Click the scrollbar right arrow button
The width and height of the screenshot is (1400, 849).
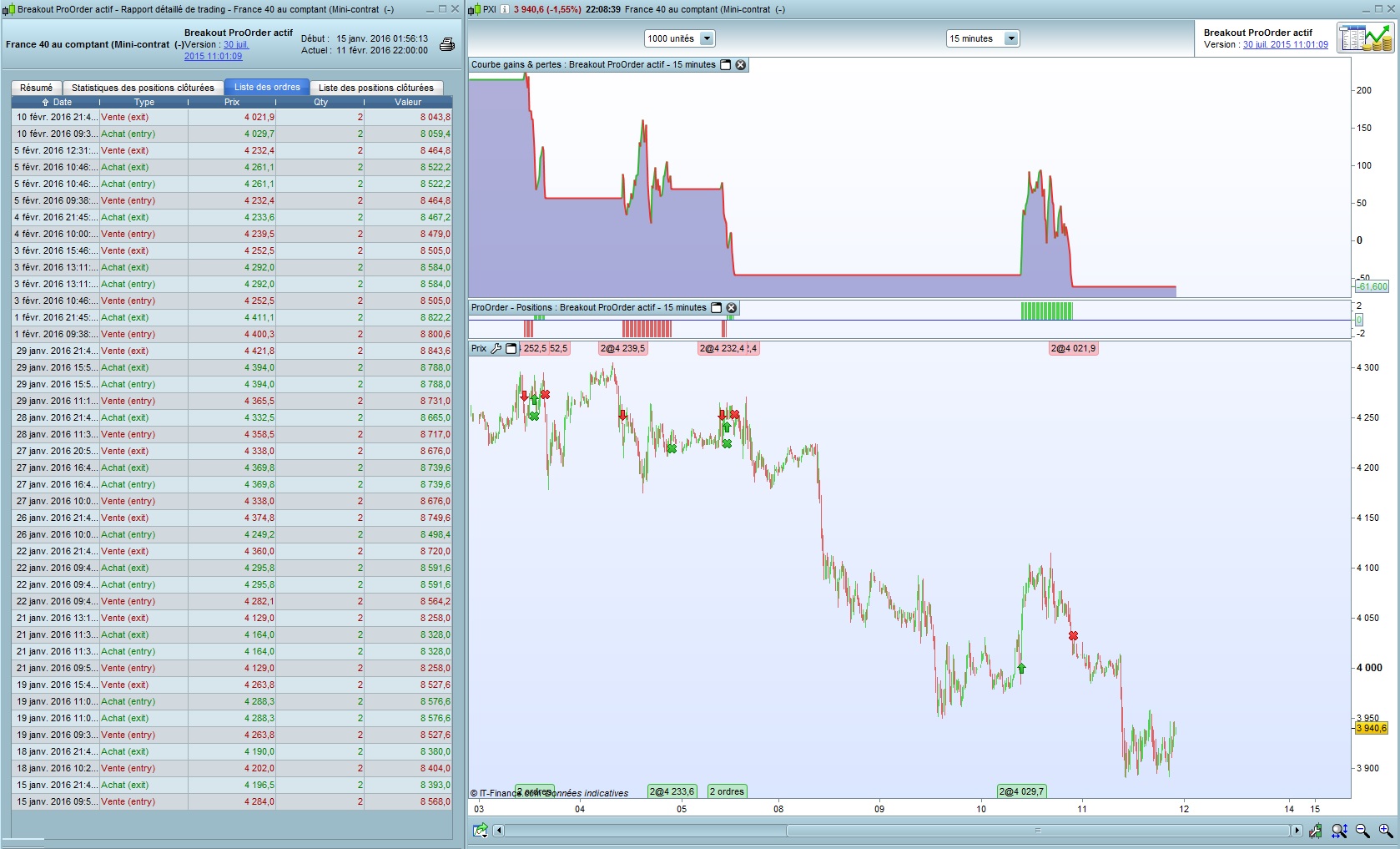pyautogui.click(x=1297, y=831)
